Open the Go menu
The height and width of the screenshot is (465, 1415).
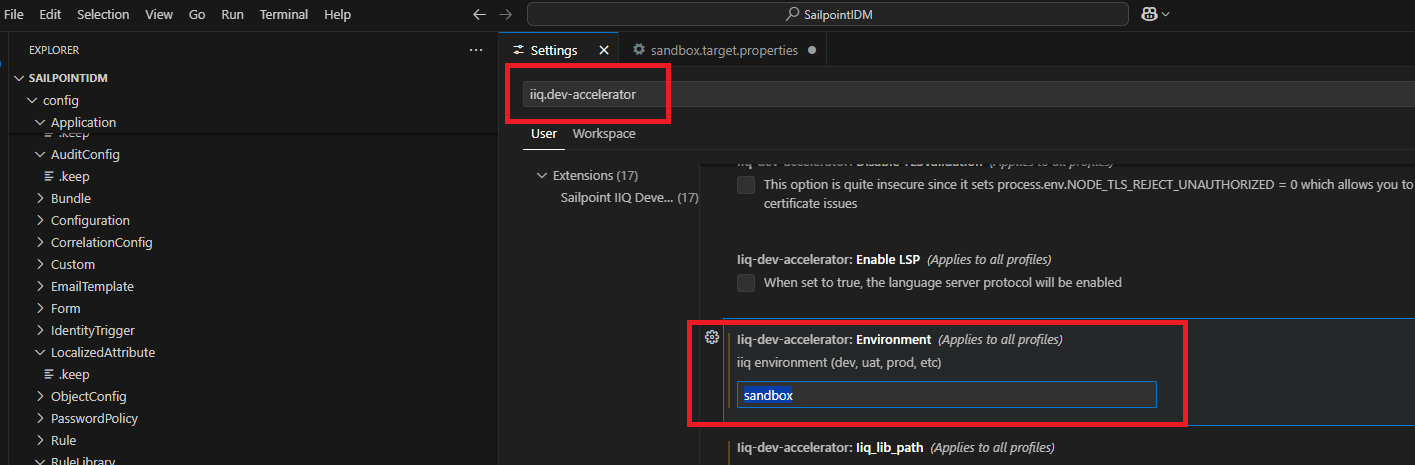pos(197,15)
